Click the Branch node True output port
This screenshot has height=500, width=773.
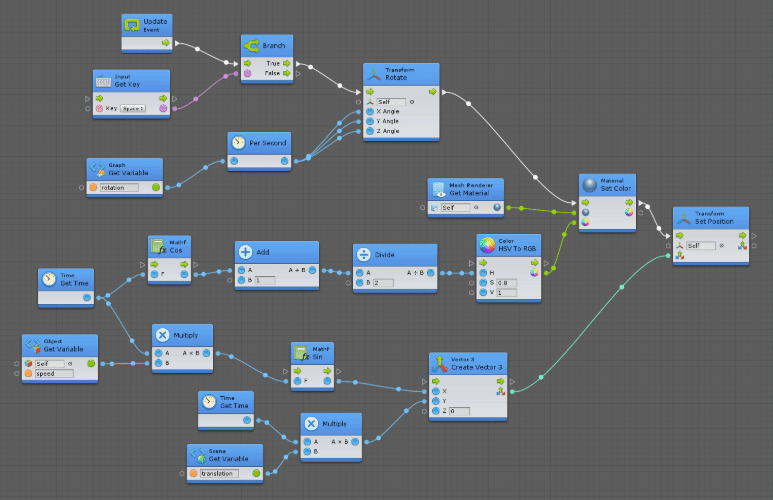click(x=286, y=62)
